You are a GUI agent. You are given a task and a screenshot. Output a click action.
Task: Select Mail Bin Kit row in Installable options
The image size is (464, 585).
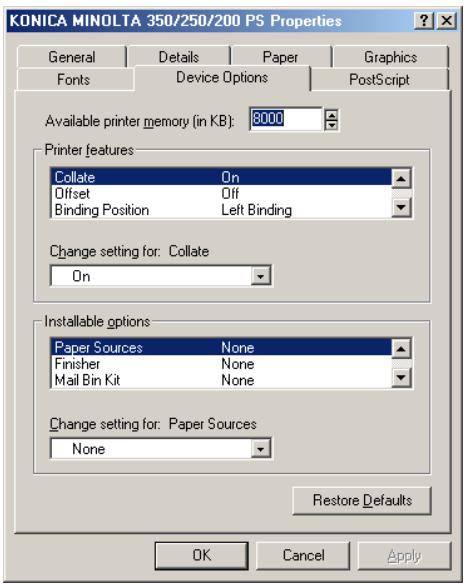(221, 380)
